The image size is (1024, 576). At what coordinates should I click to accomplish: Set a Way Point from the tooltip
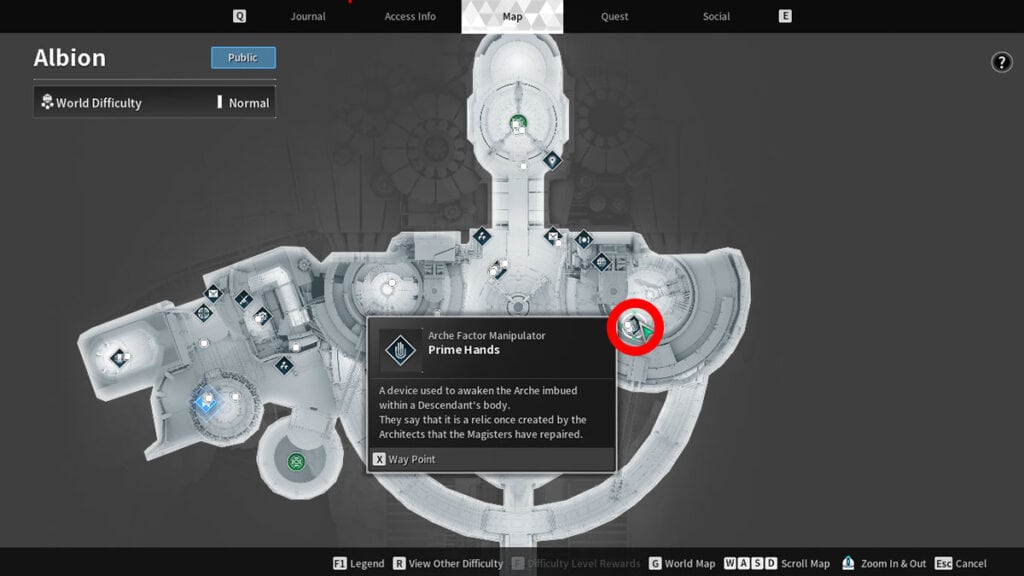coord(404,459)
